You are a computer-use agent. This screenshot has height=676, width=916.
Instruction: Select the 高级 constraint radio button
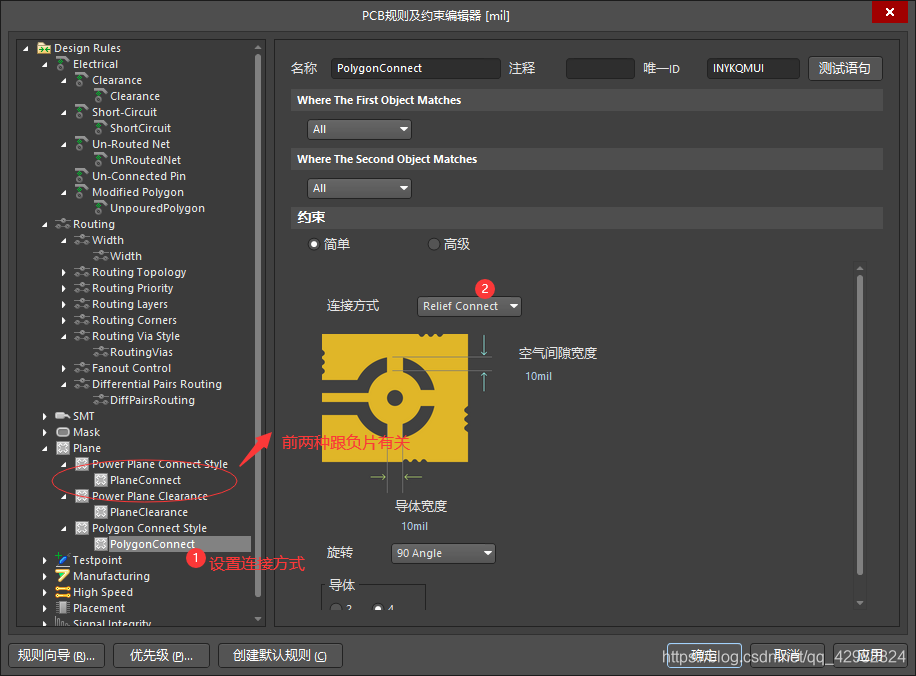(433, 244)
